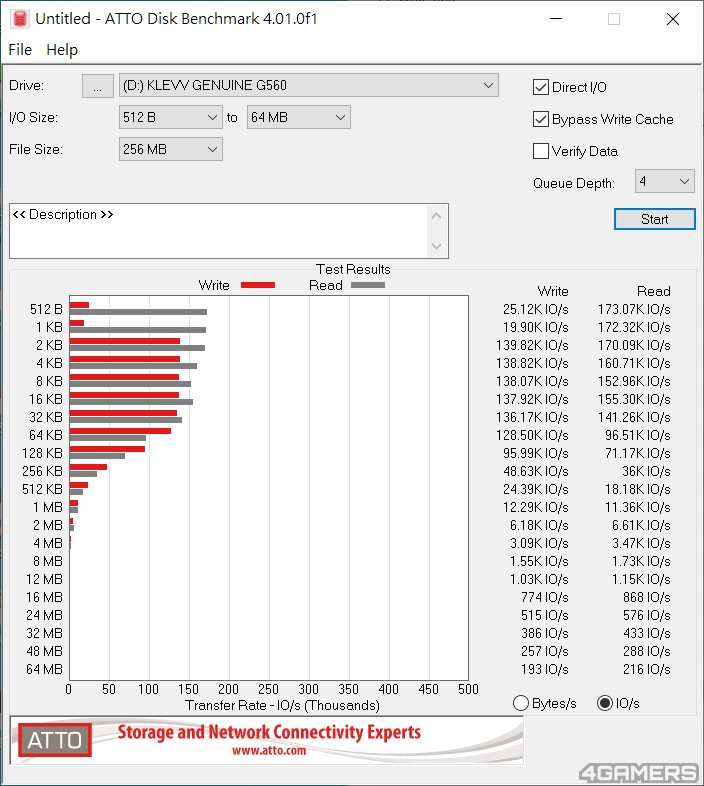Click the red Write legend swatch
The height and width of the screenshot is (786, 704).
pyautogui.click(x=258, y=285)
